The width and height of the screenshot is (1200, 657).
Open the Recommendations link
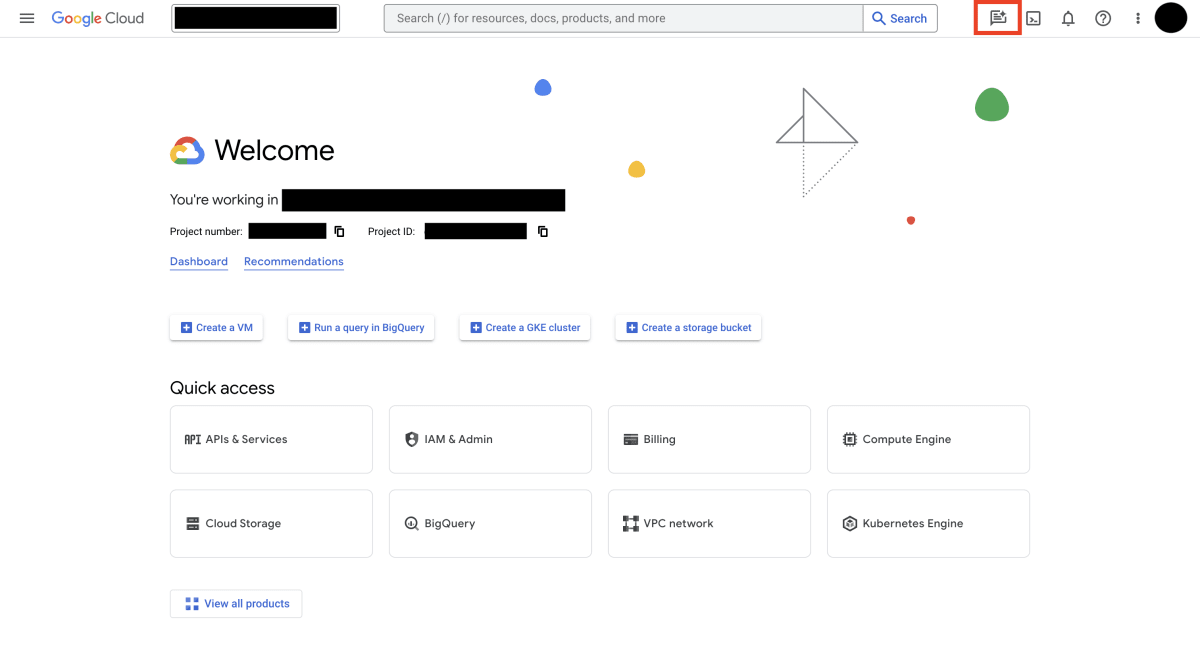pos(294,261)
